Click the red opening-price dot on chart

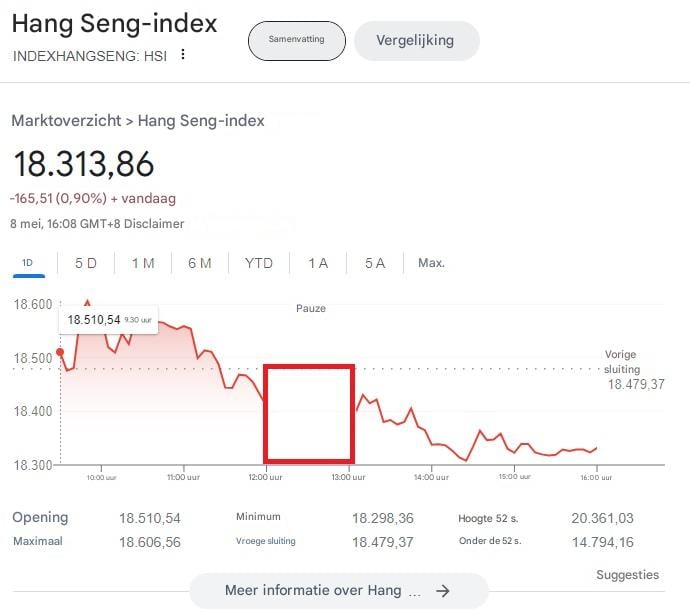(x=60, y=352)
